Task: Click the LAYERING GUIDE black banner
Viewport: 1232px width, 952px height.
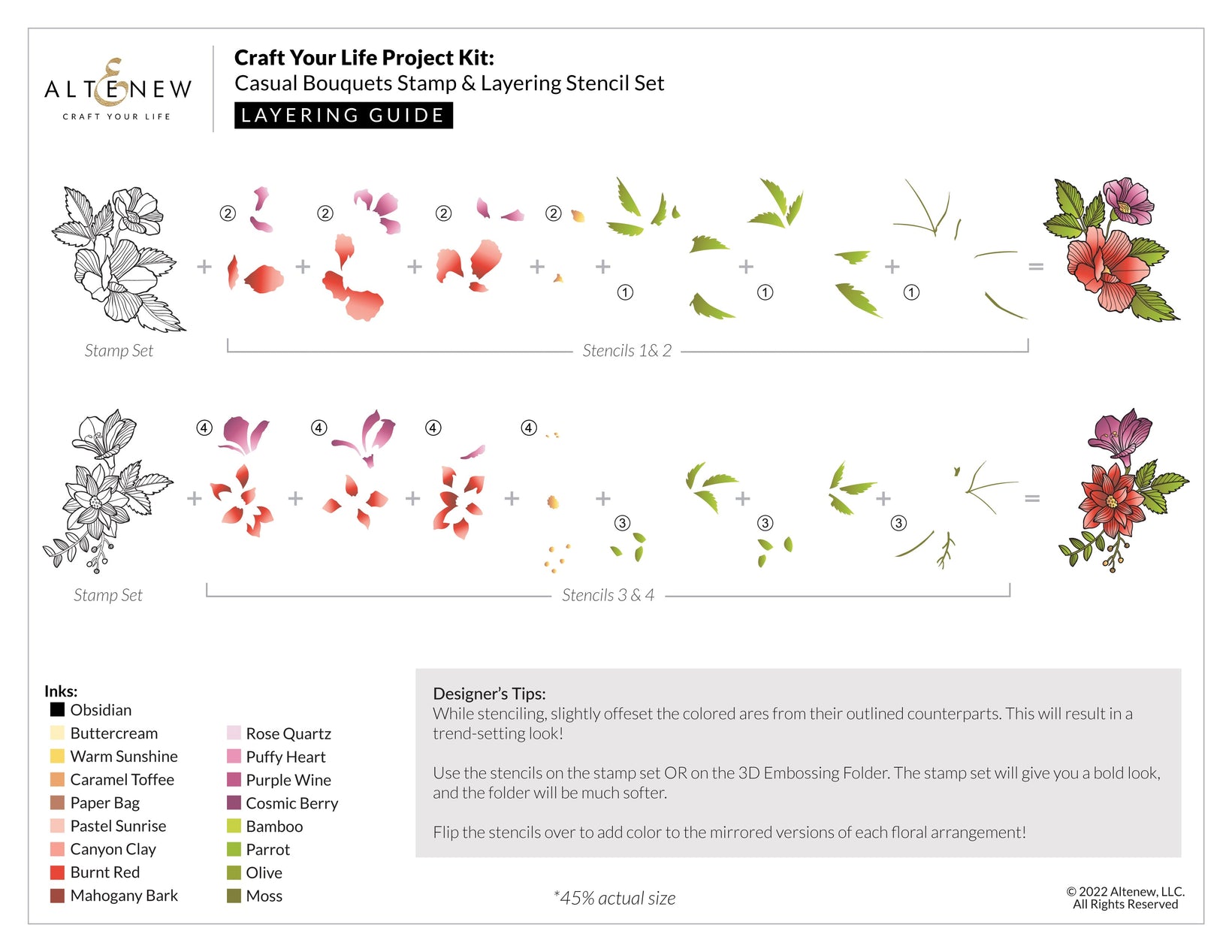Action: 343,115
